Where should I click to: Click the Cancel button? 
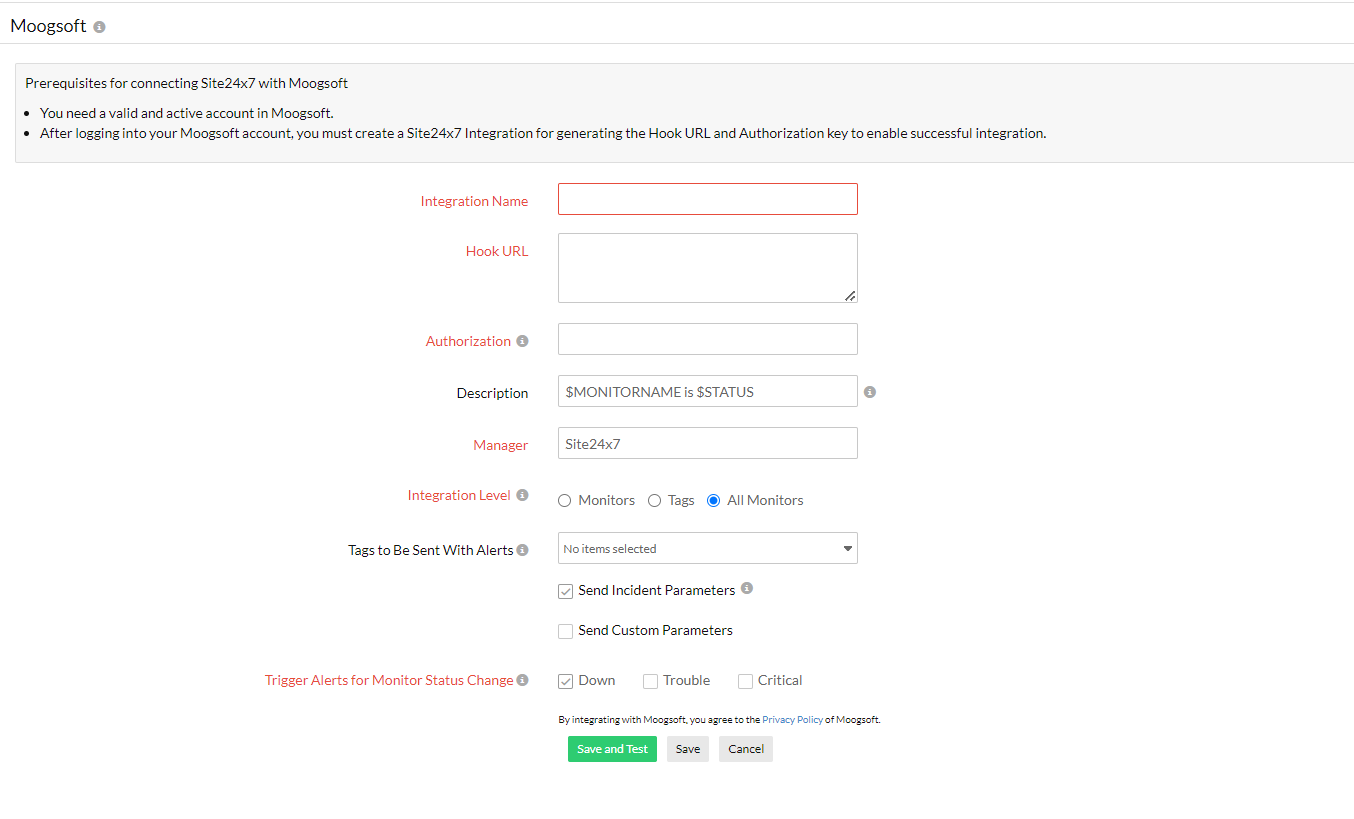point(745,749)
